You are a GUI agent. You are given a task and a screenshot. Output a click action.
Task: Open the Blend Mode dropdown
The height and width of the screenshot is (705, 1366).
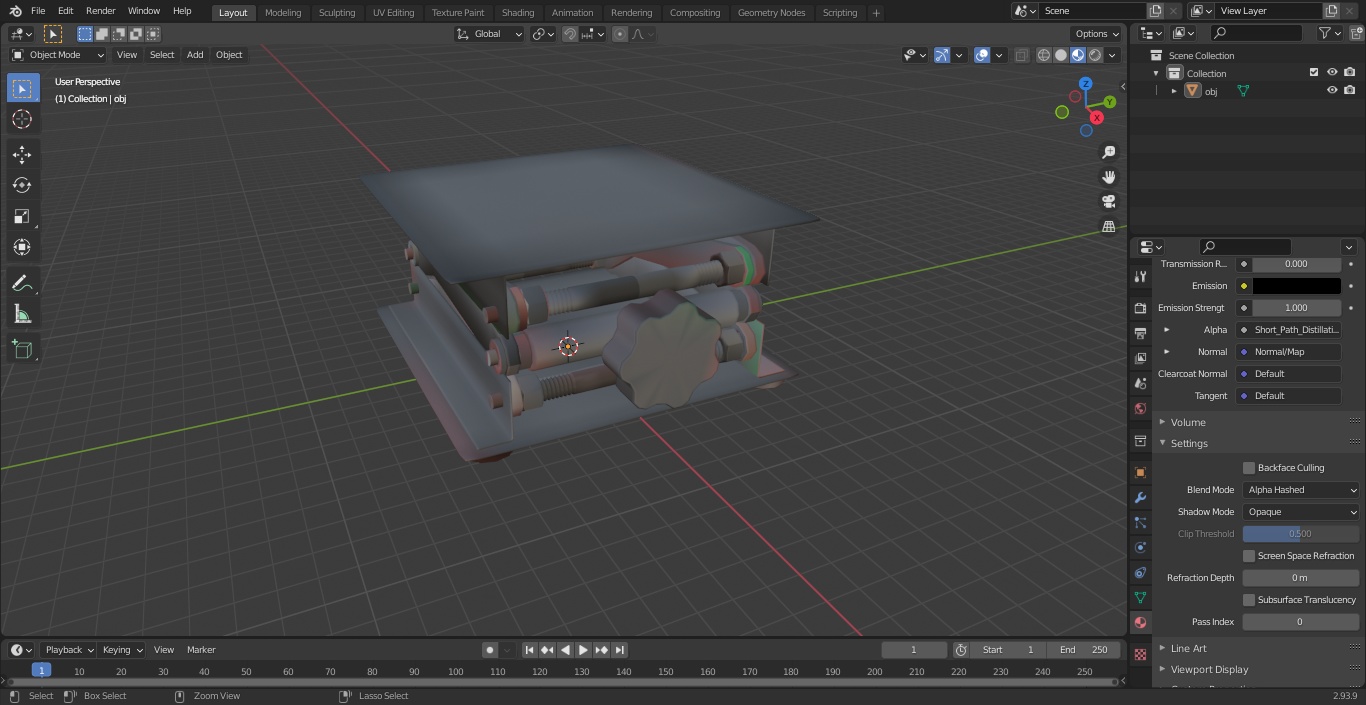click(1301, 490)
